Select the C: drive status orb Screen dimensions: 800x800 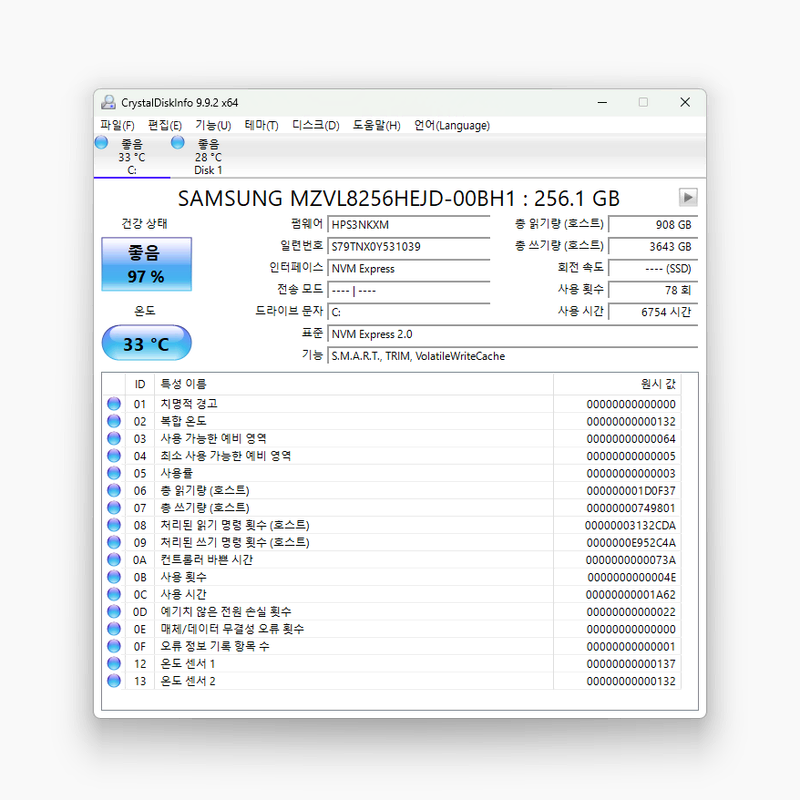(102, 142)
